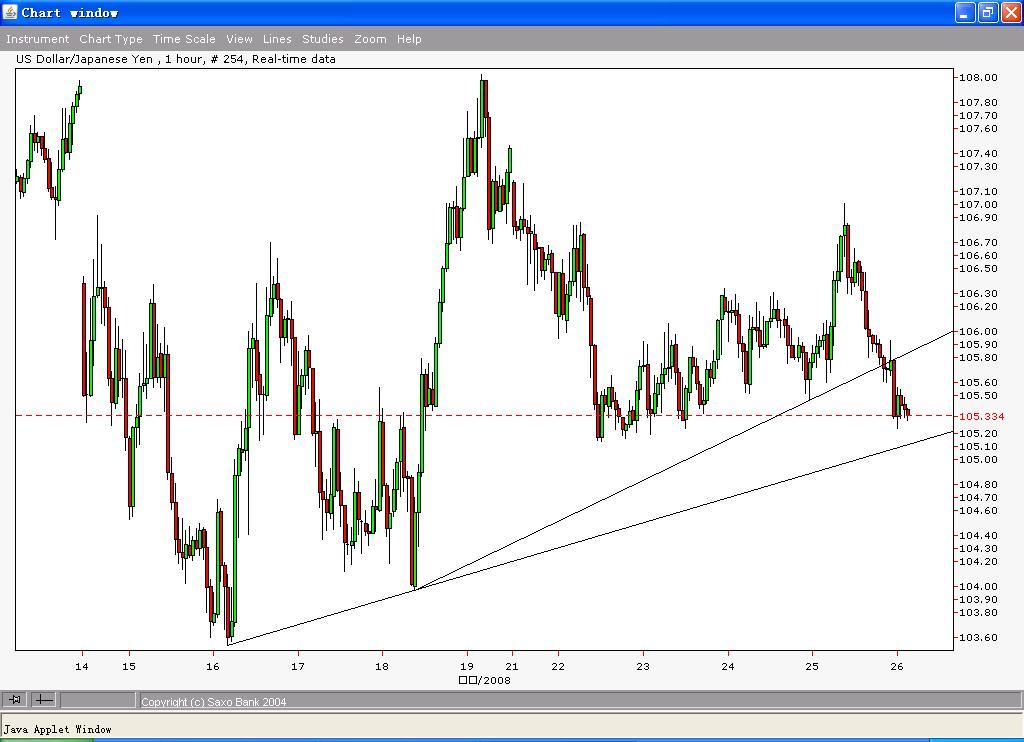Open the Zoom menu

[x=370, y=39]
